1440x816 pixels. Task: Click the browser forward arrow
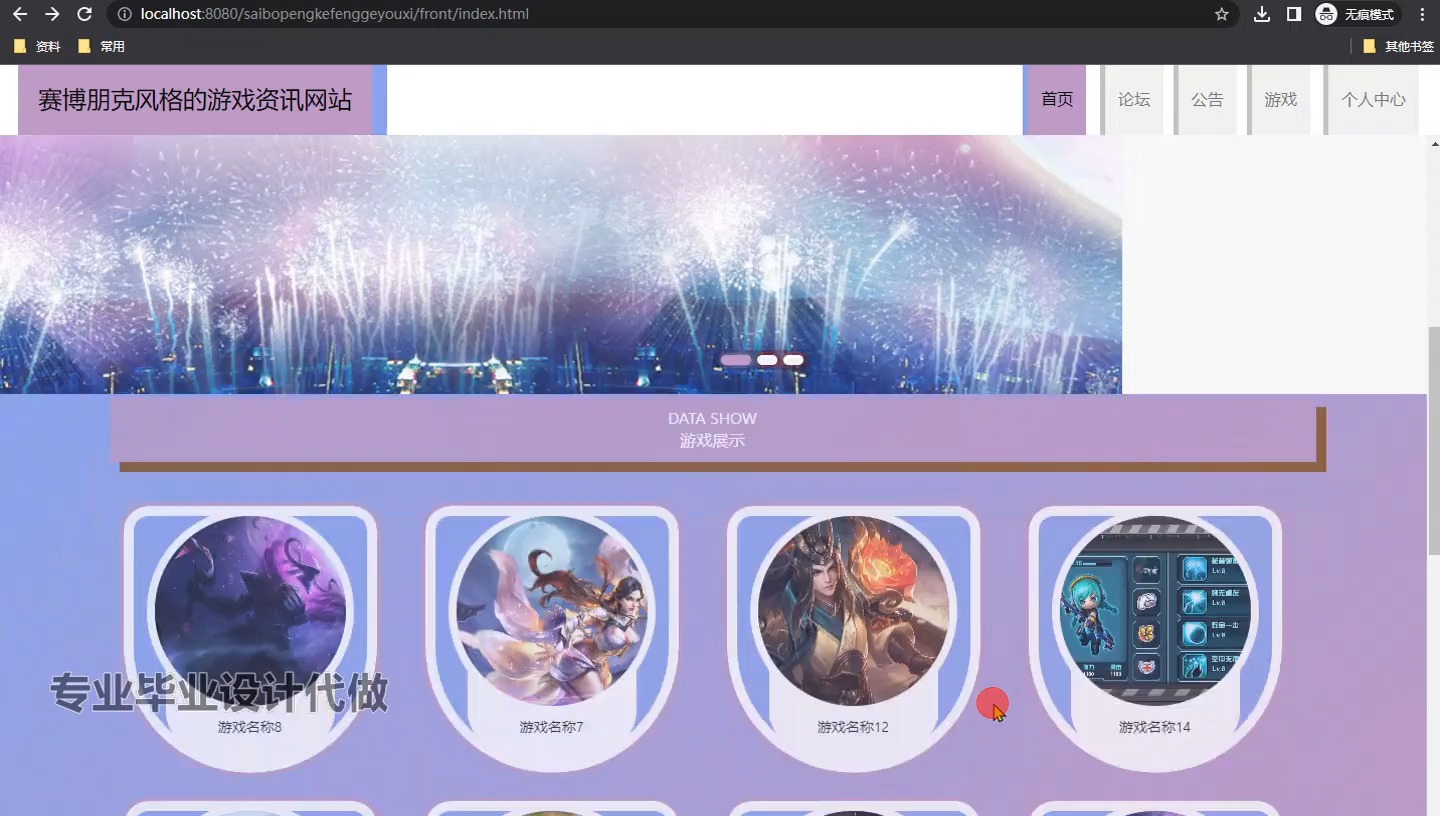click(x=52, y=14)
